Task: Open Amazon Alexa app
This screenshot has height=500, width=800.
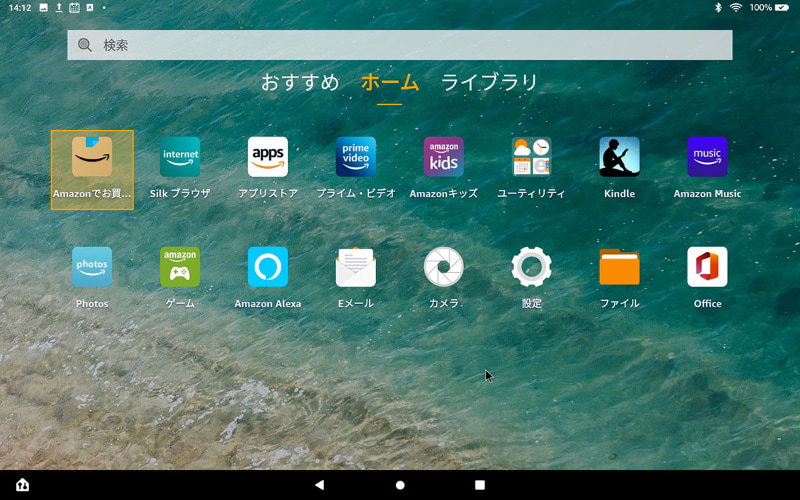Action: tap(268, 267)
